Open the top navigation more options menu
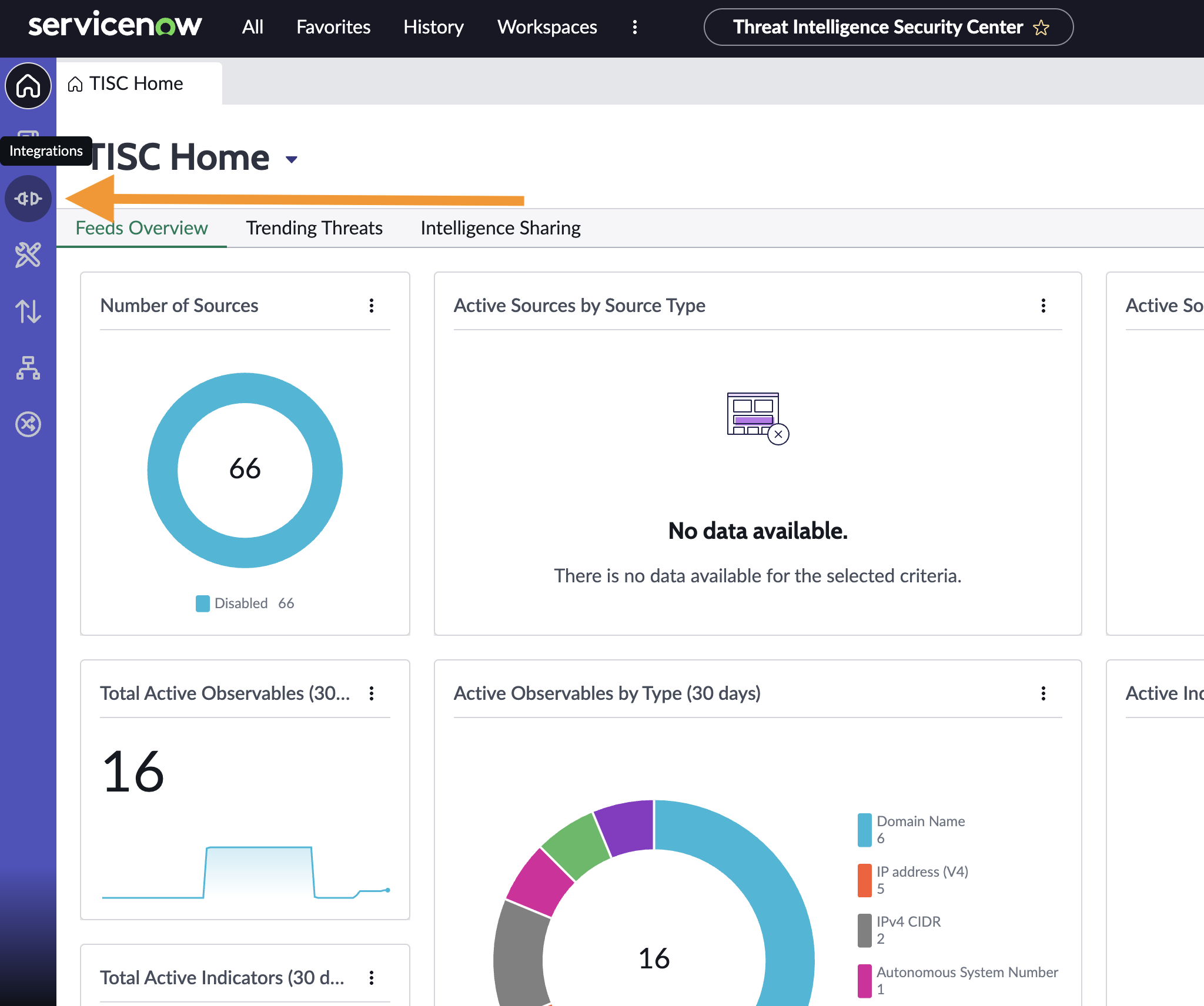This screenshot has height=1006, width=1204. [635, 27]
